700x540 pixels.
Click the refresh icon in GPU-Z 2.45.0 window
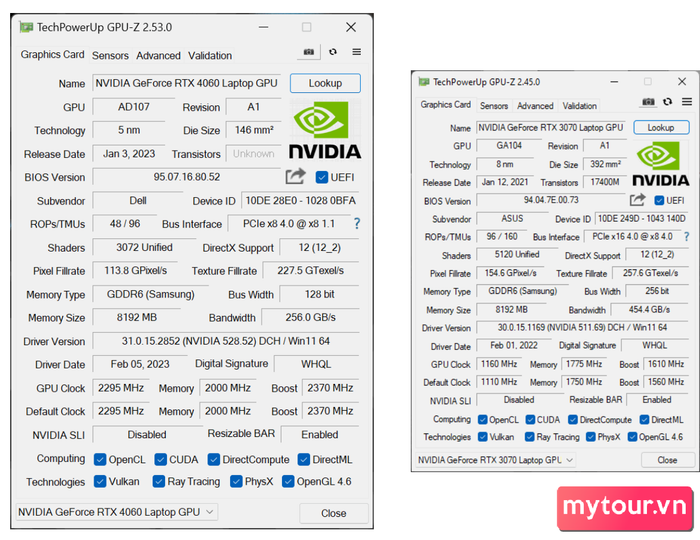[x=667, y=102]
